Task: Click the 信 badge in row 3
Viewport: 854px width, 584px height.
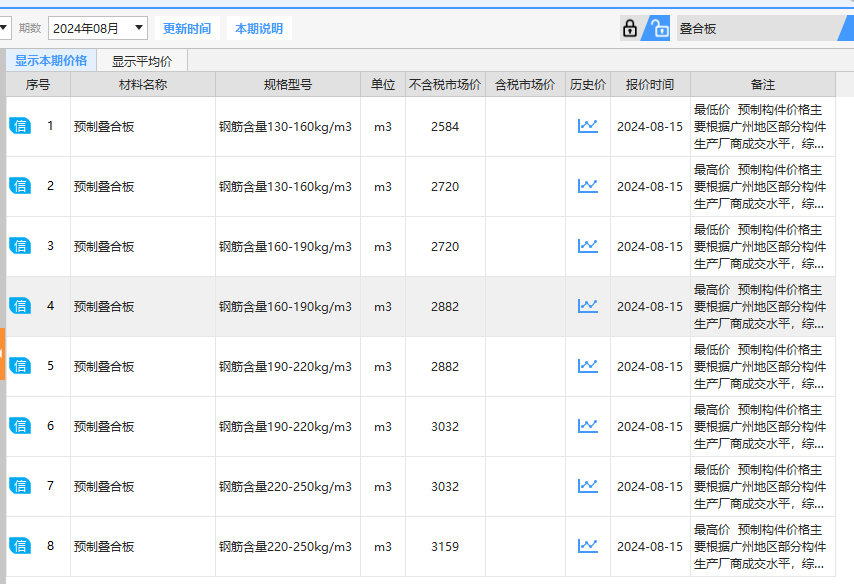Action: pos(20,246)
